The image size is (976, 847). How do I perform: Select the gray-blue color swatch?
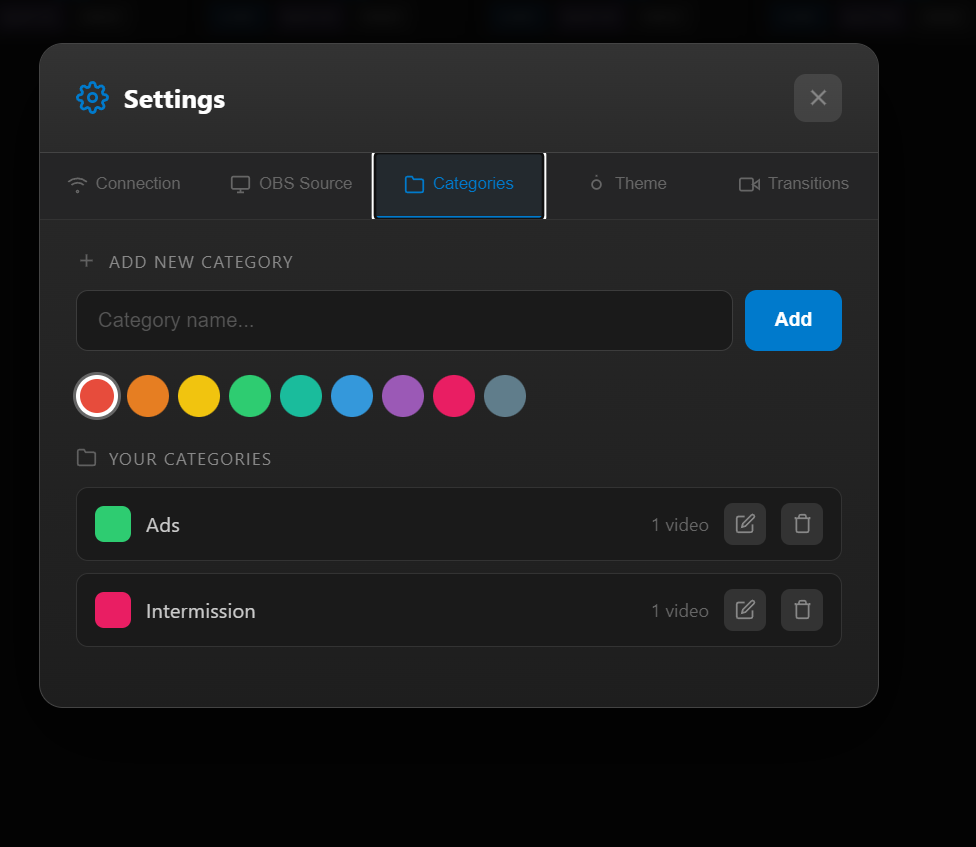pyautogui.click(x=505, y=396)
